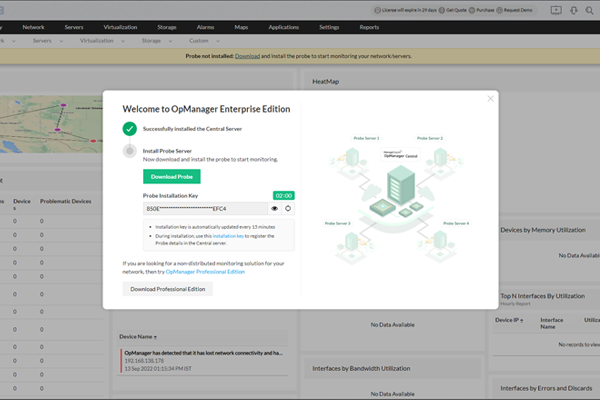Open the Reports menu

[x=369, y=27]
